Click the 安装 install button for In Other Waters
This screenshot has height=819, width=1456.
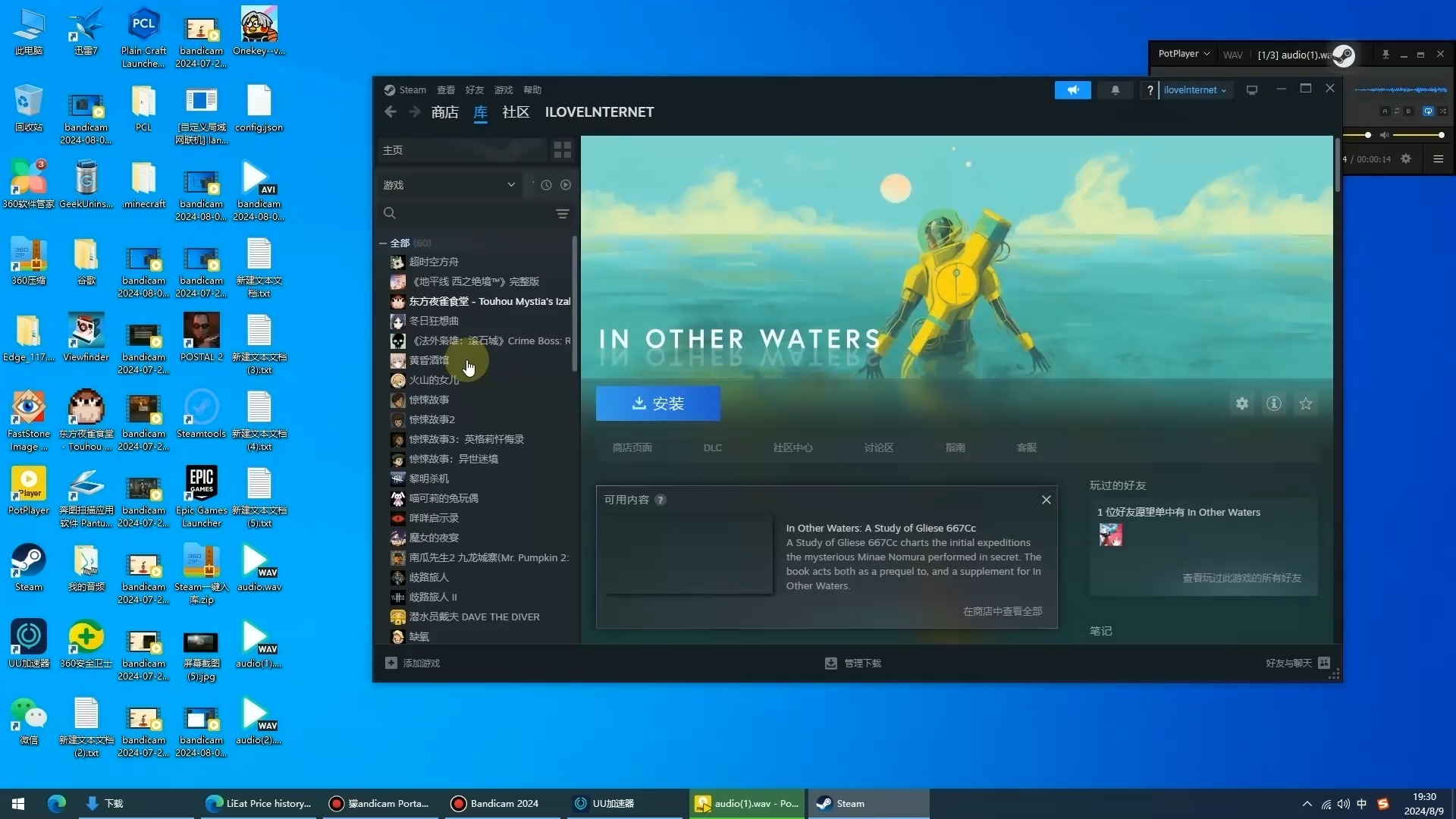click(x=657, y=403)
